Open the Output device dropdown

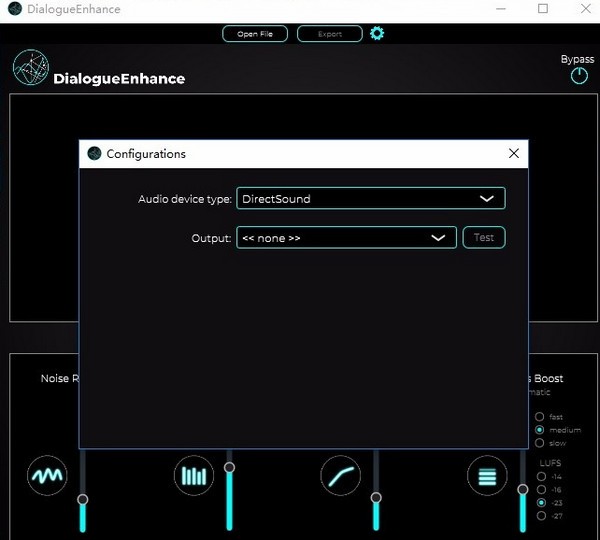pos(346,238)
